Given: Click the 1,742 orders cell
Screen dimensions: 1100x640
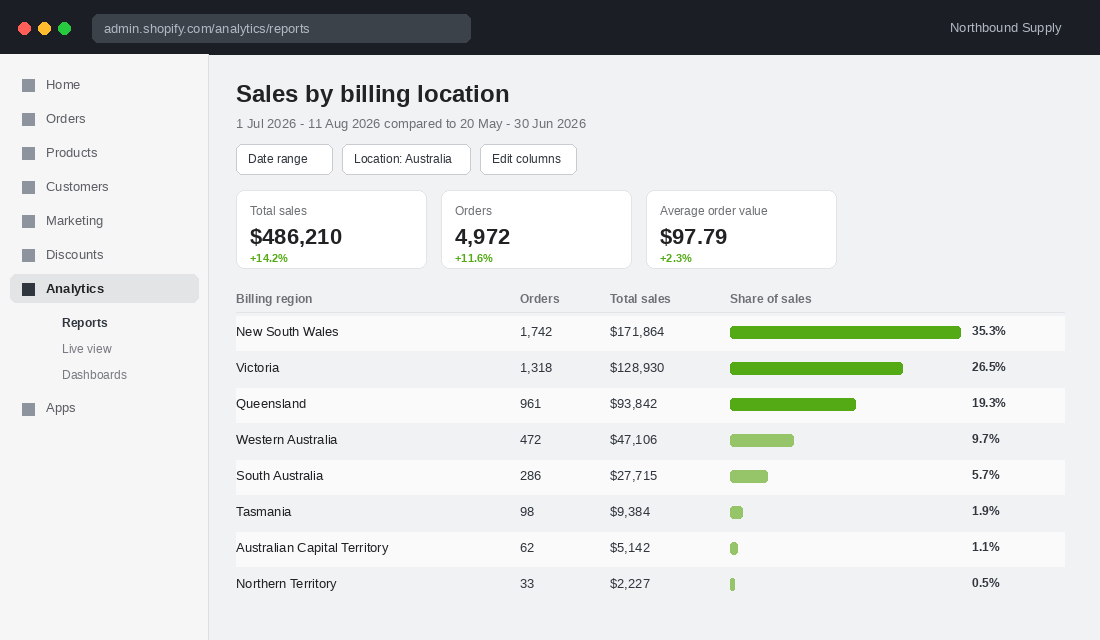Looking at the screenshot, I should click(536, 332).
